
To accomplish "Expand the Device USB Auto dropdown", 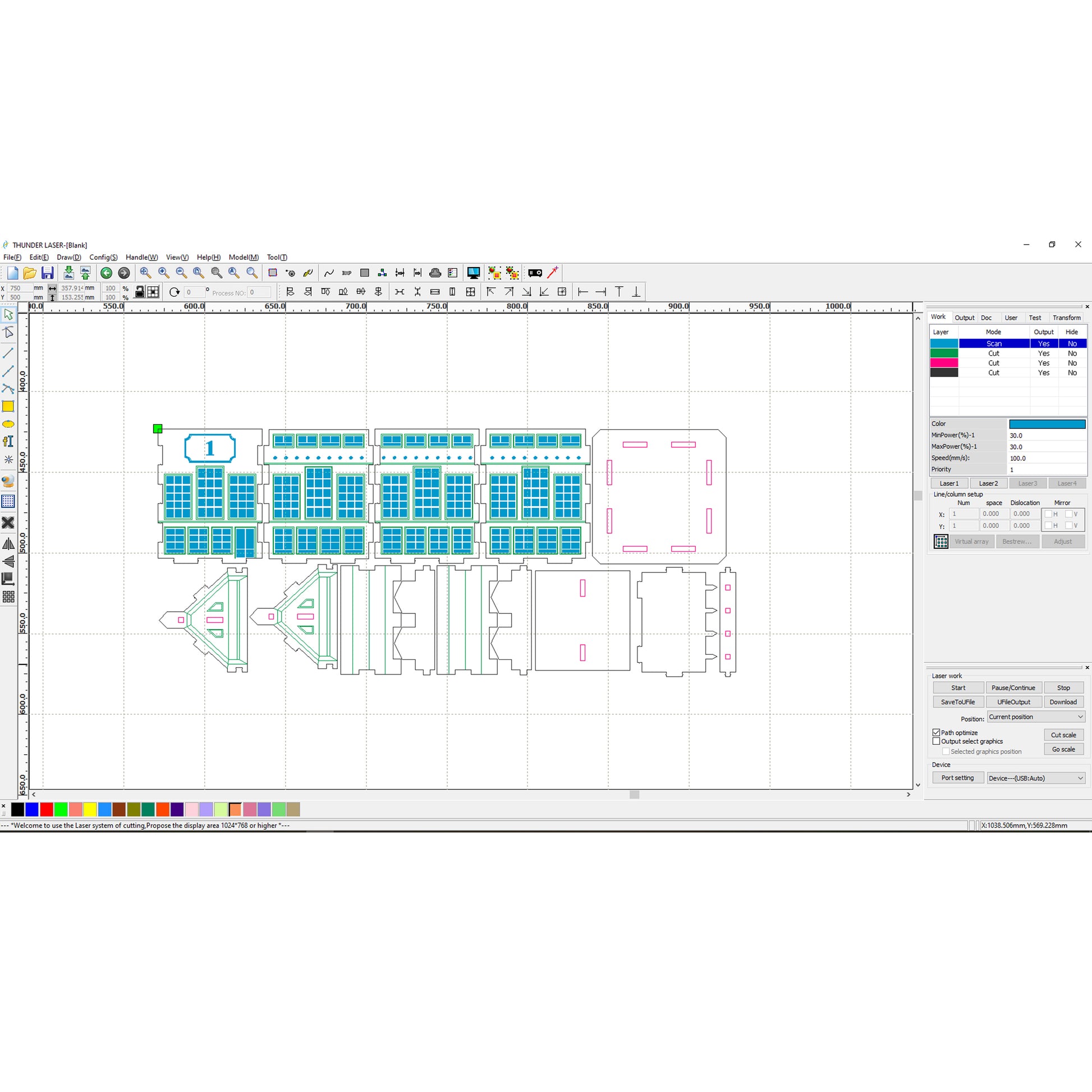I will (x=1035, y=778).
